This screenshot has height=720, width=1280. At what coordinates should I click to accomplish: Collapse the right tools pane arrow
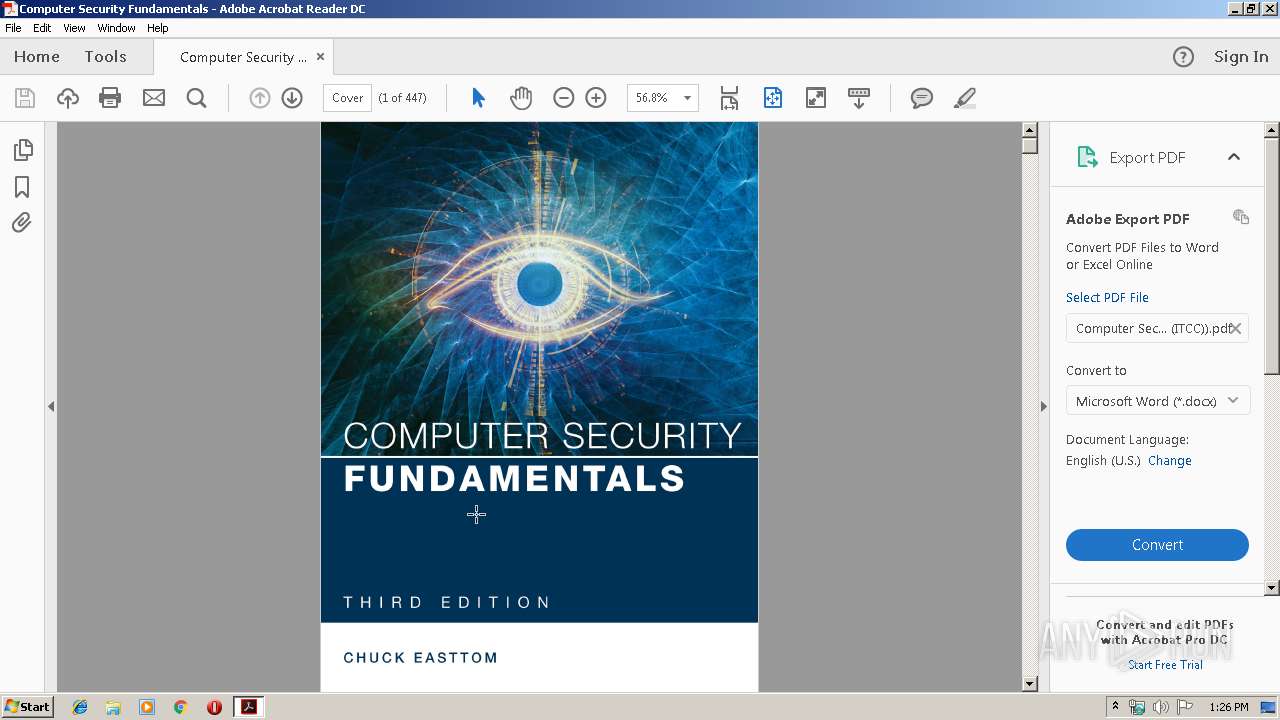pos(1044,406)
